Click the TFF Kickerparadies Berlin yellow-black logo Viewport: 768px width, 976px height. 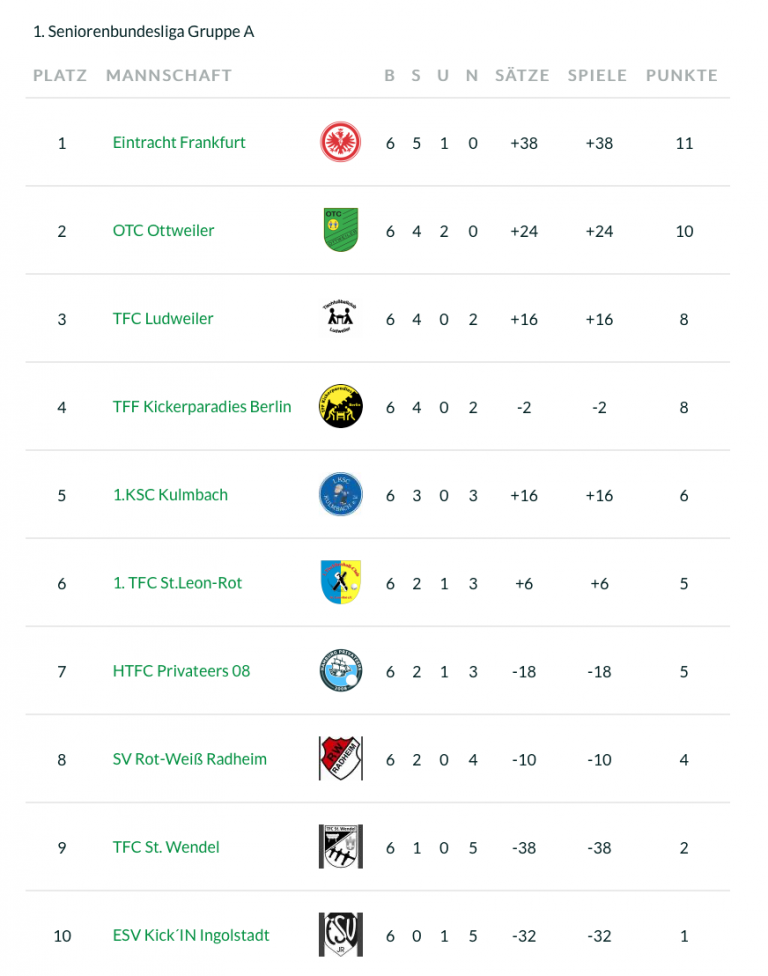pos(341,406)
